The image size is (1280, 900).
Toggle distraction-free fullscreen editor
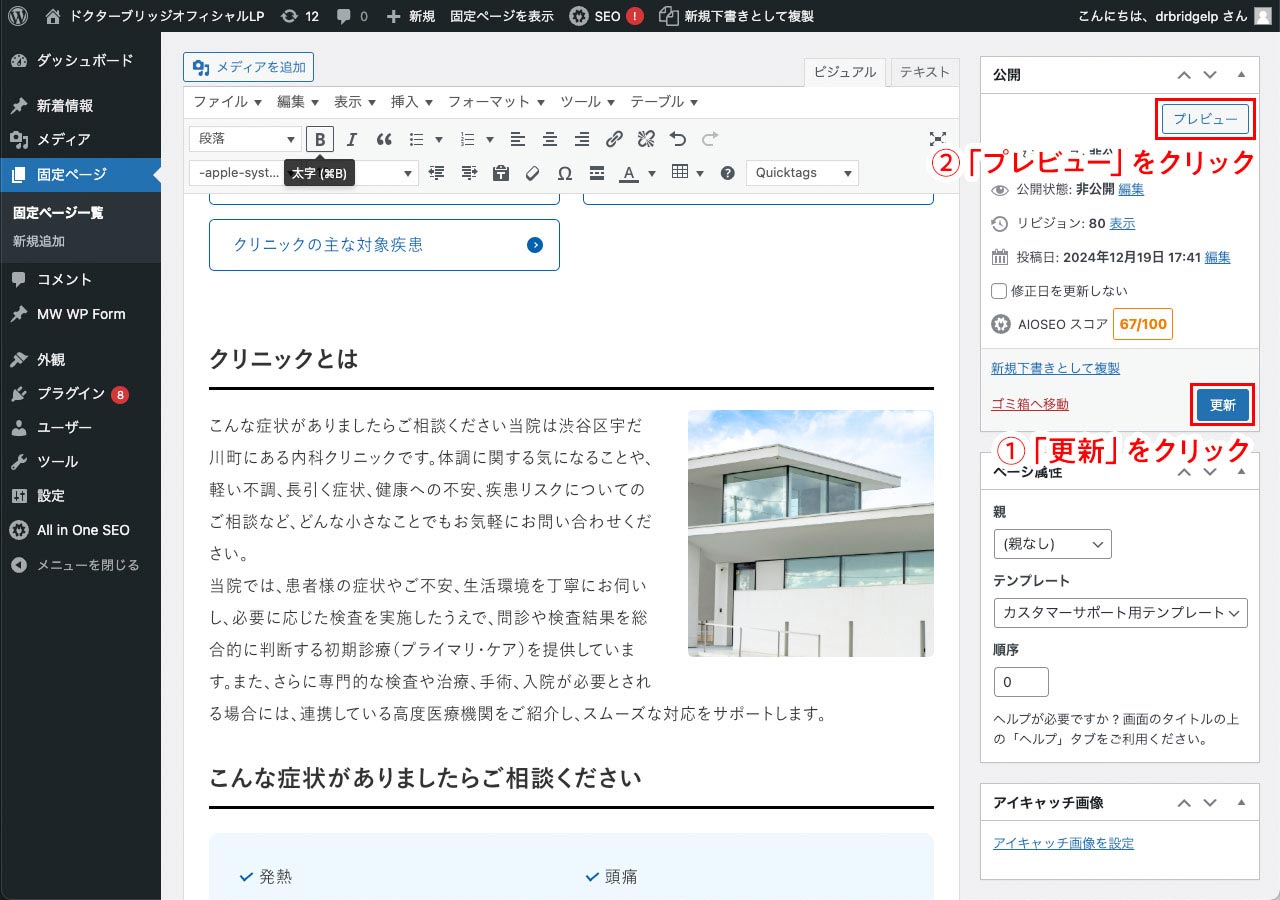(937, 139)
